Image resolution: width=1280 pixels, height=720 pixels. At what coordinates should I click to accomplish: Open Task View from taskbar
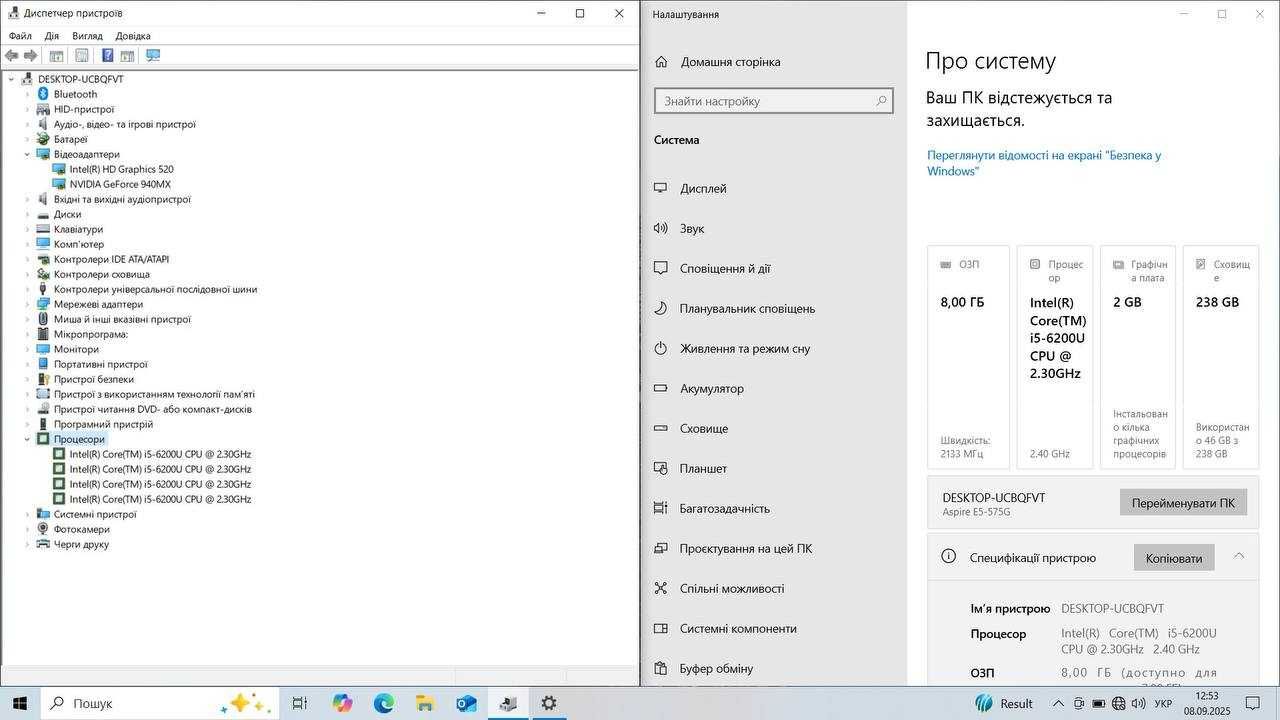pyautogui.click(x=299, y=703)
